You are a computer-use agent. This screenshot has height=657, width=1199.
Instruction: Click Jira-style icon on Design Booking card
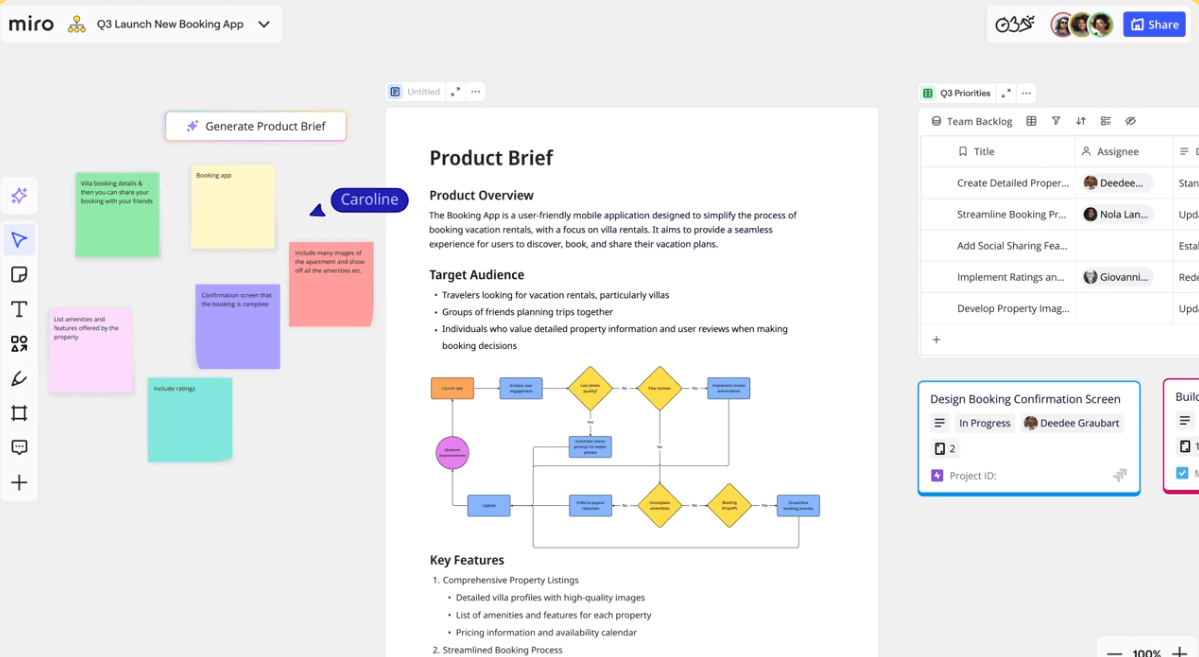coord(1119,476)
